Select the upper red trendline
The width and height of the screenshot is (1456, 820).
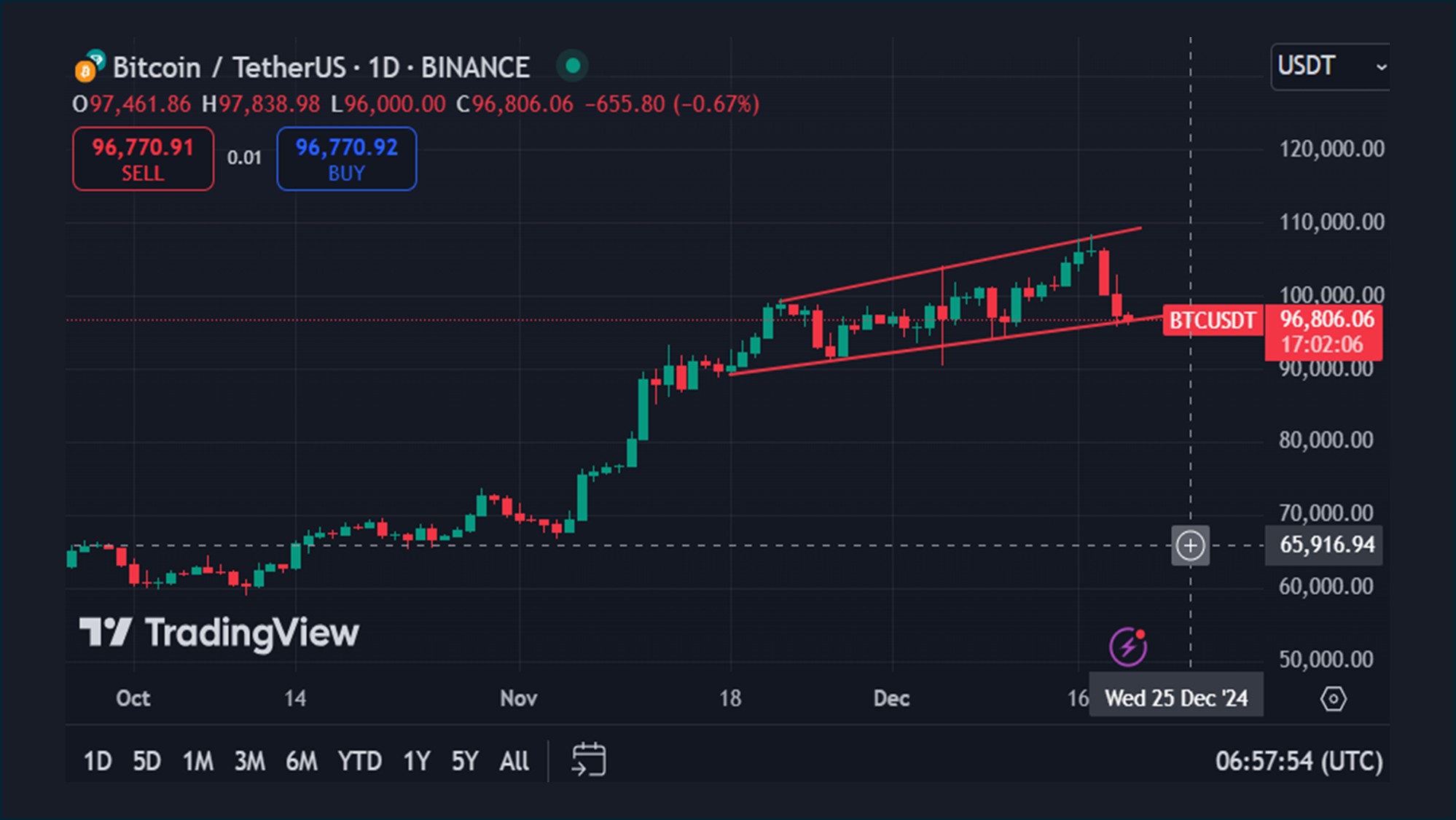pyautogui.click(x=960, y=265)
